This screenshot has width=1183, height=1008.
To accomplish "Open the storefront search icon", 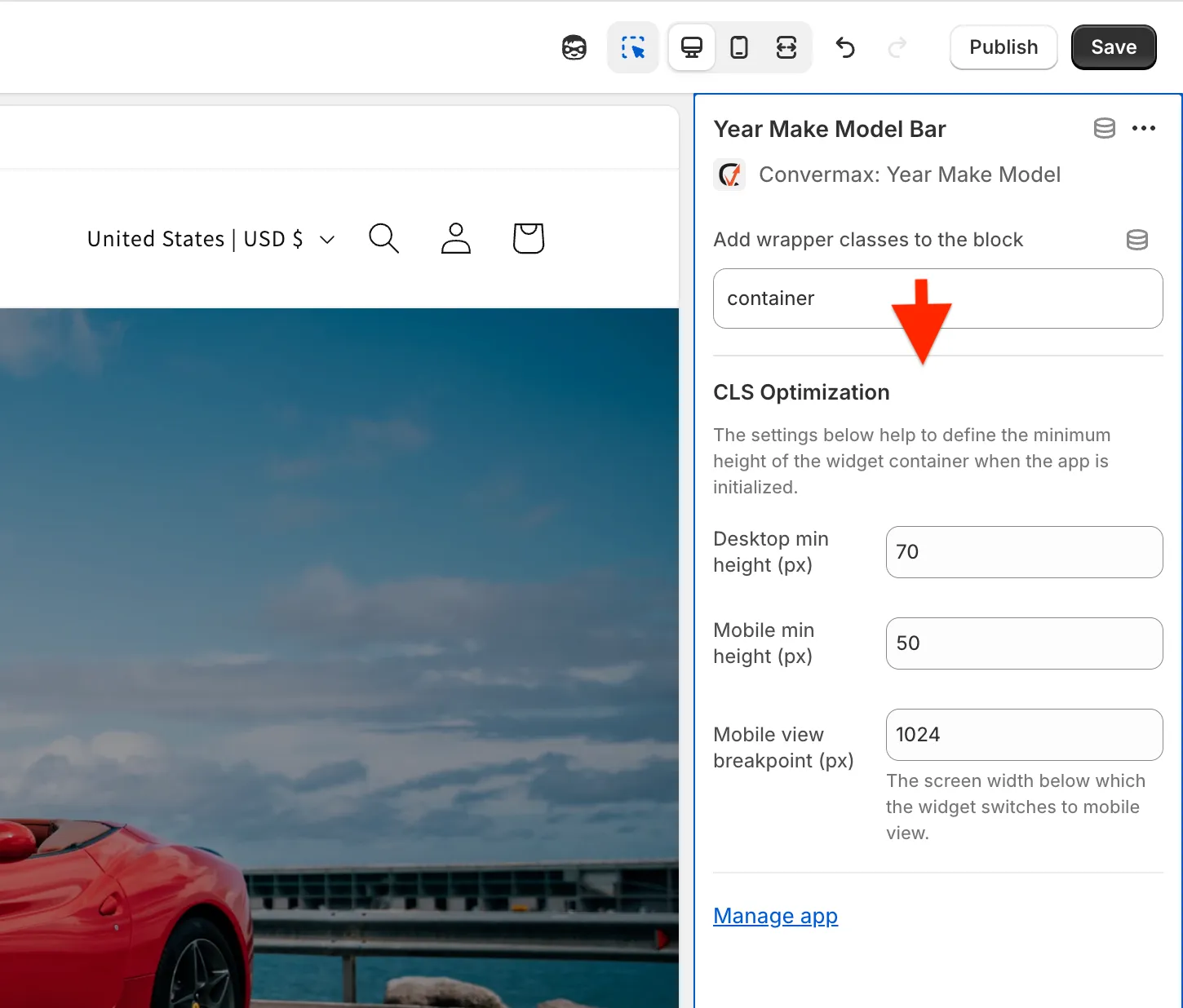I will coord(383,239).
